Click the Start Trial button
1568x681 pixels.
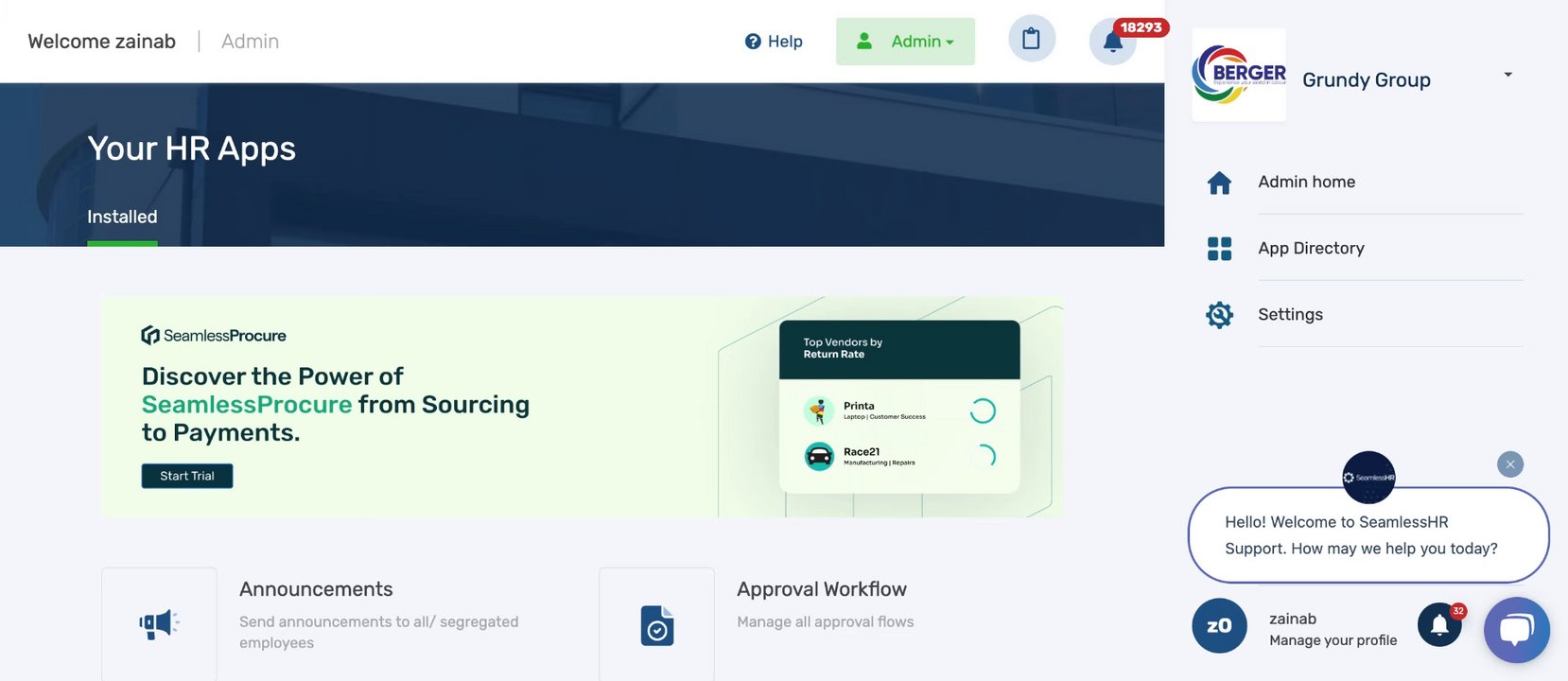(187, 476)
